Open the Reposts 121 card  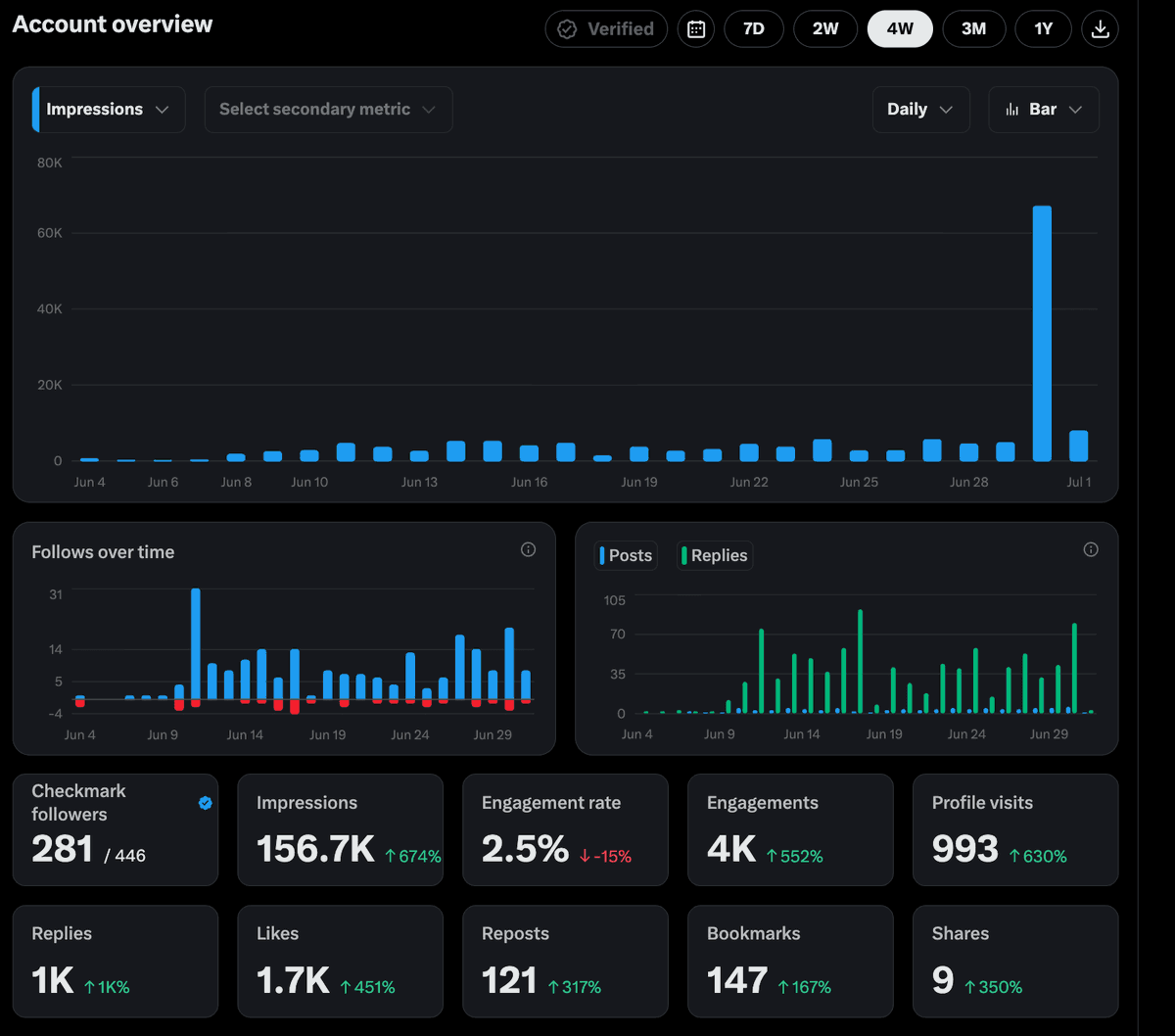[x=566, y=961]
